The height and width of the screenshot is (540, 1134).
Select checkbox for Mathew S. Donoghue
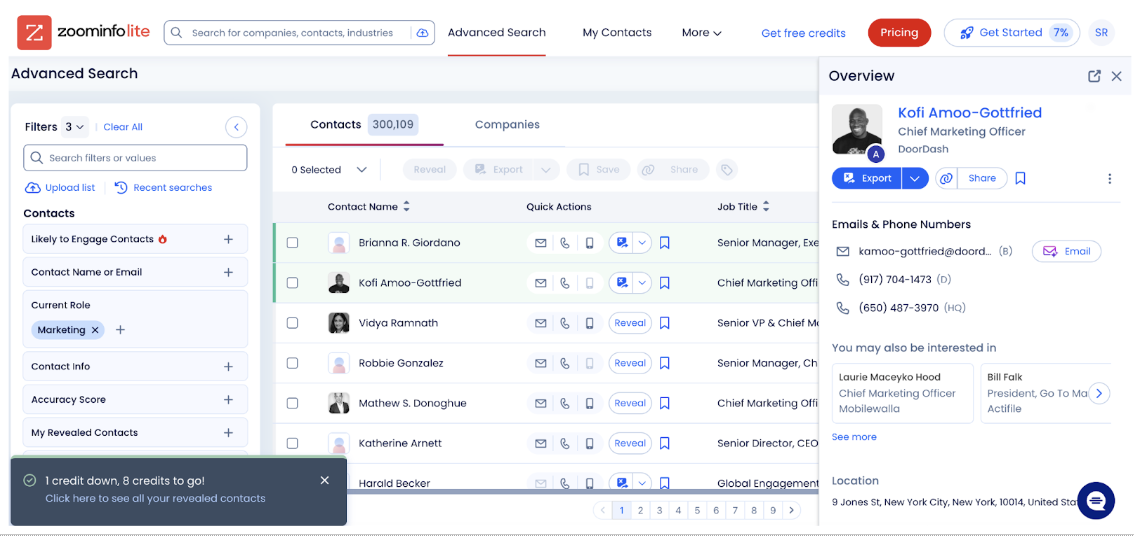292,403
